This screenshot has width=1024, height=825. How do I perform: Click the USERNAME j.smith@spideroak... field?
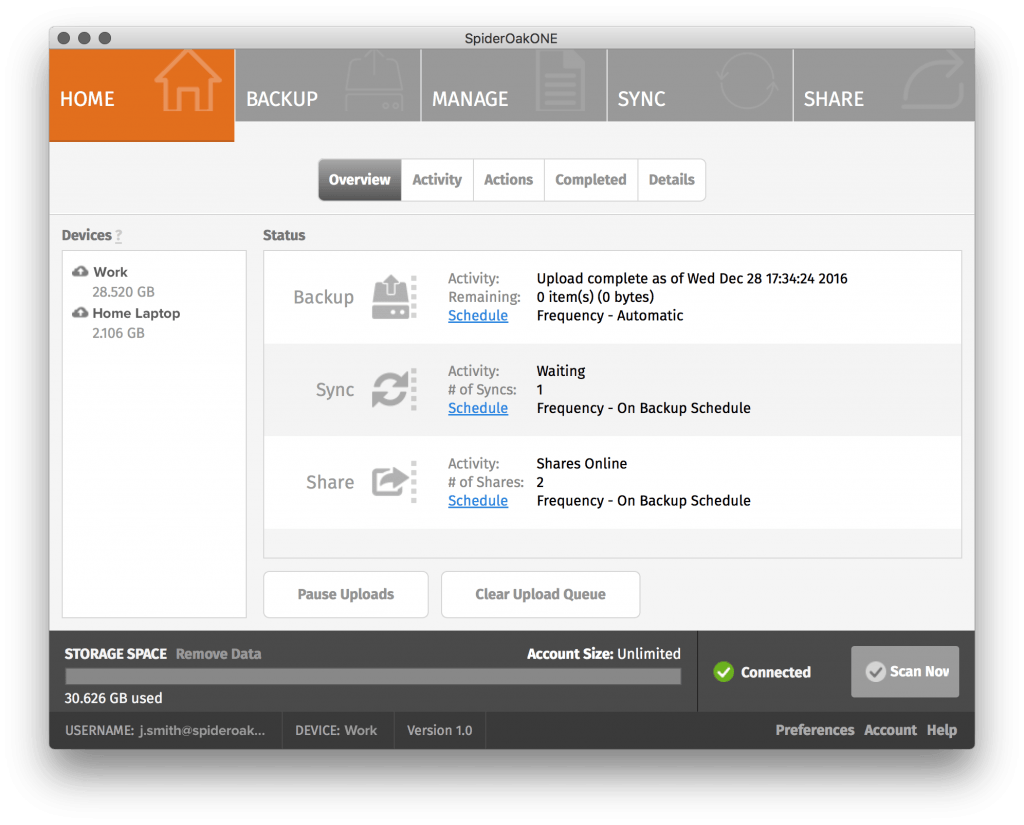(165, 730)
